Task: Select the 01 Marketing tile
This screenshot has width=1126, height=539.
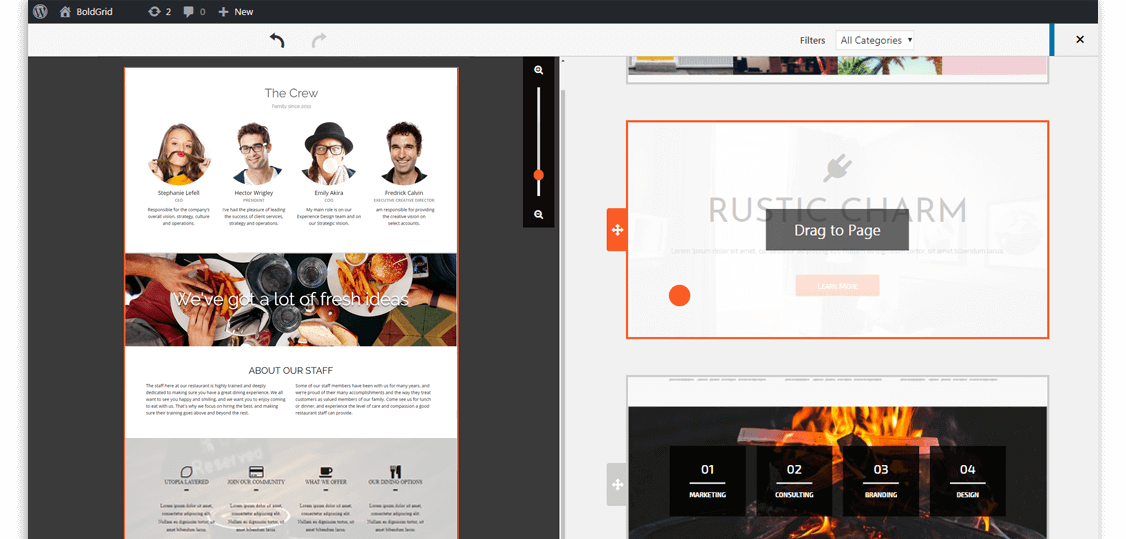Action: [x=707, y=481]
